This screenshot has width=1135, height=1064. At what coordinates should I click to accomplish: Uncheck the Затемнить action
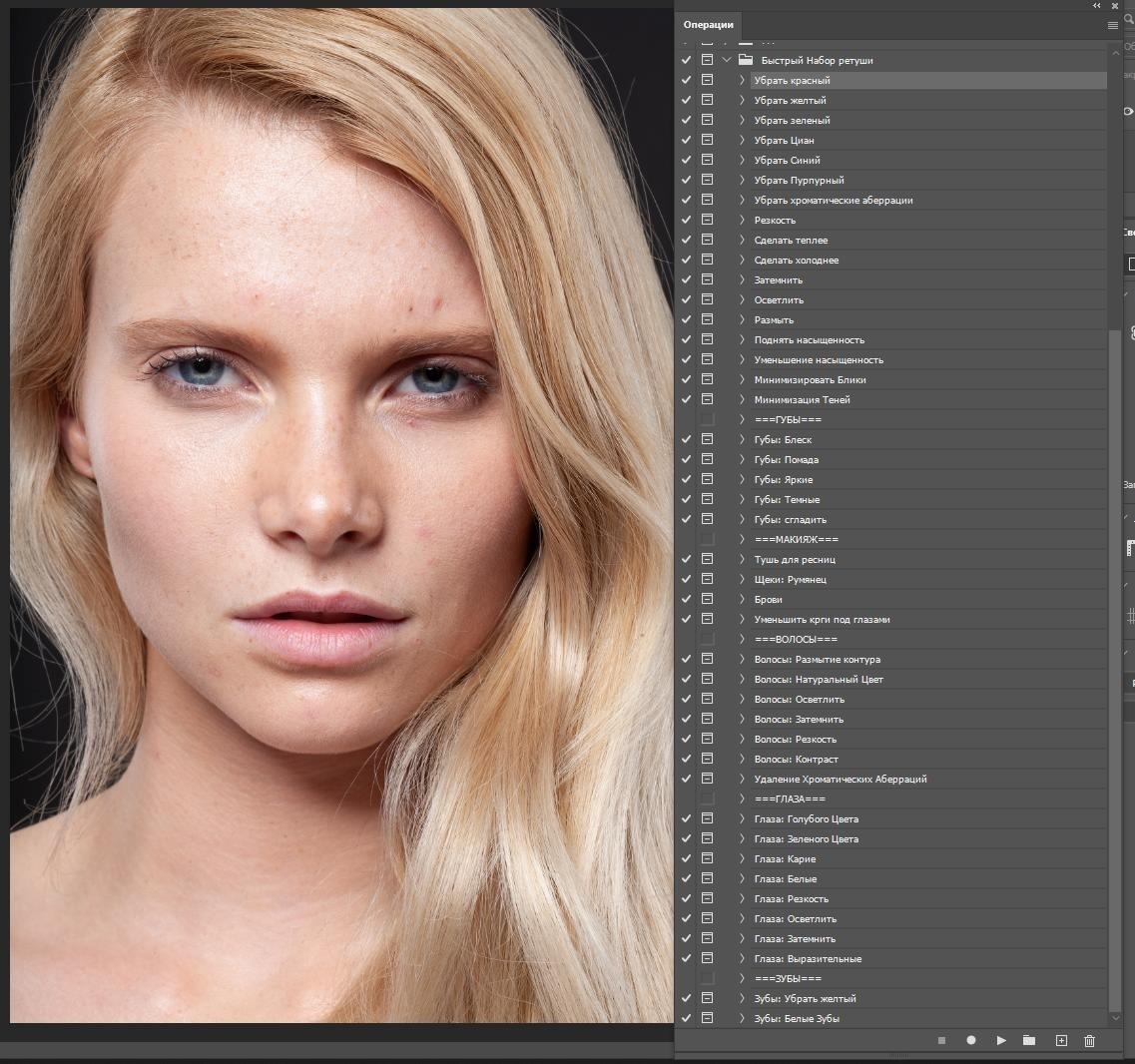(x=686, y=279)
